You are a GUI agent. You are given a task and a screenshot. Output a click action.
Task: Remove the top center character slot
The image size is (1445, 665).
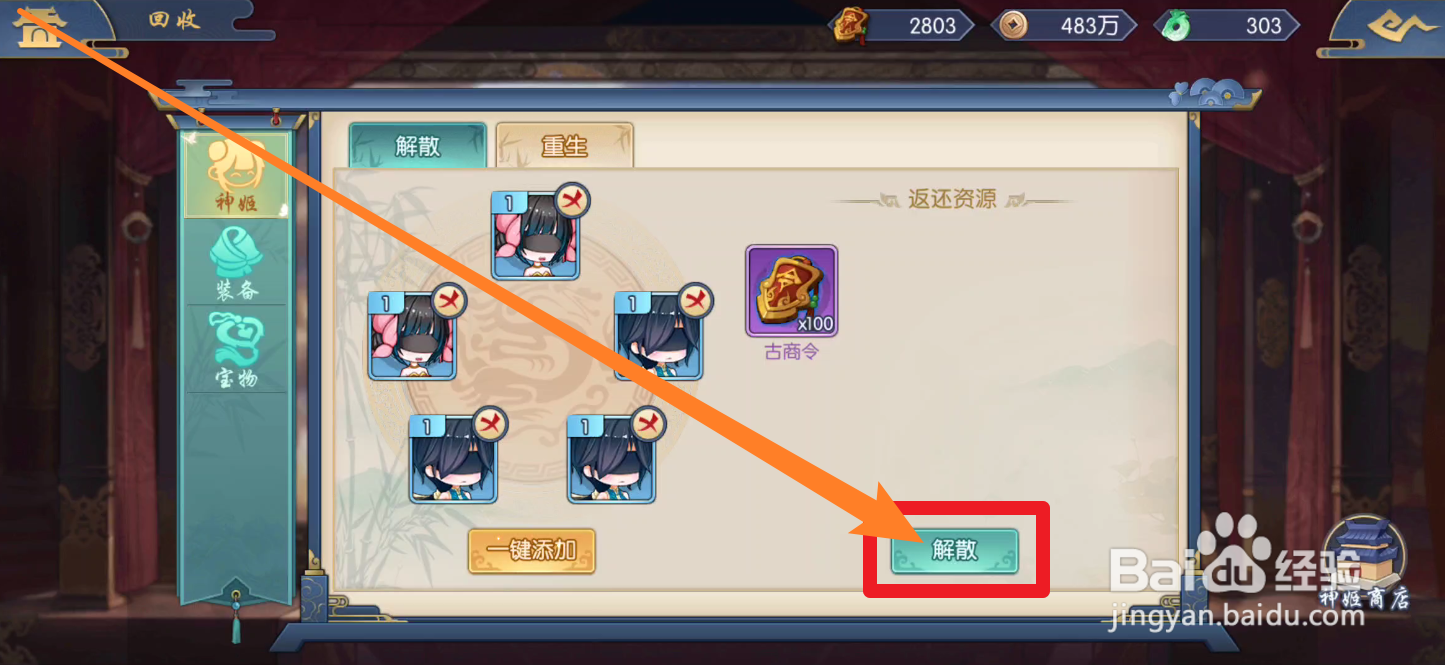click(572, 201)
